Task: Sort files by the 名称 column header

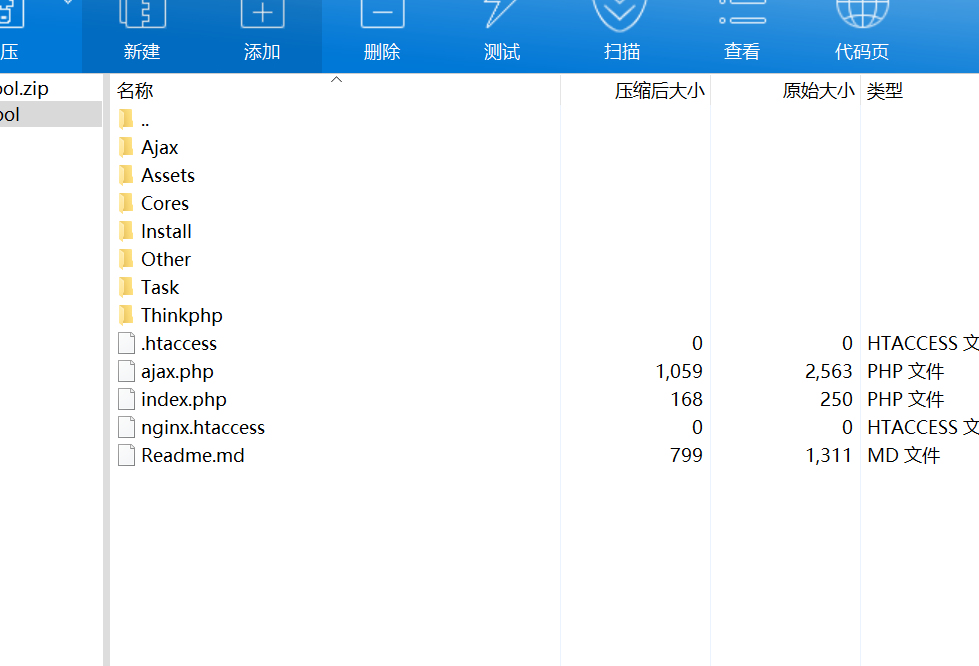Action: click(x=136, y=90)
